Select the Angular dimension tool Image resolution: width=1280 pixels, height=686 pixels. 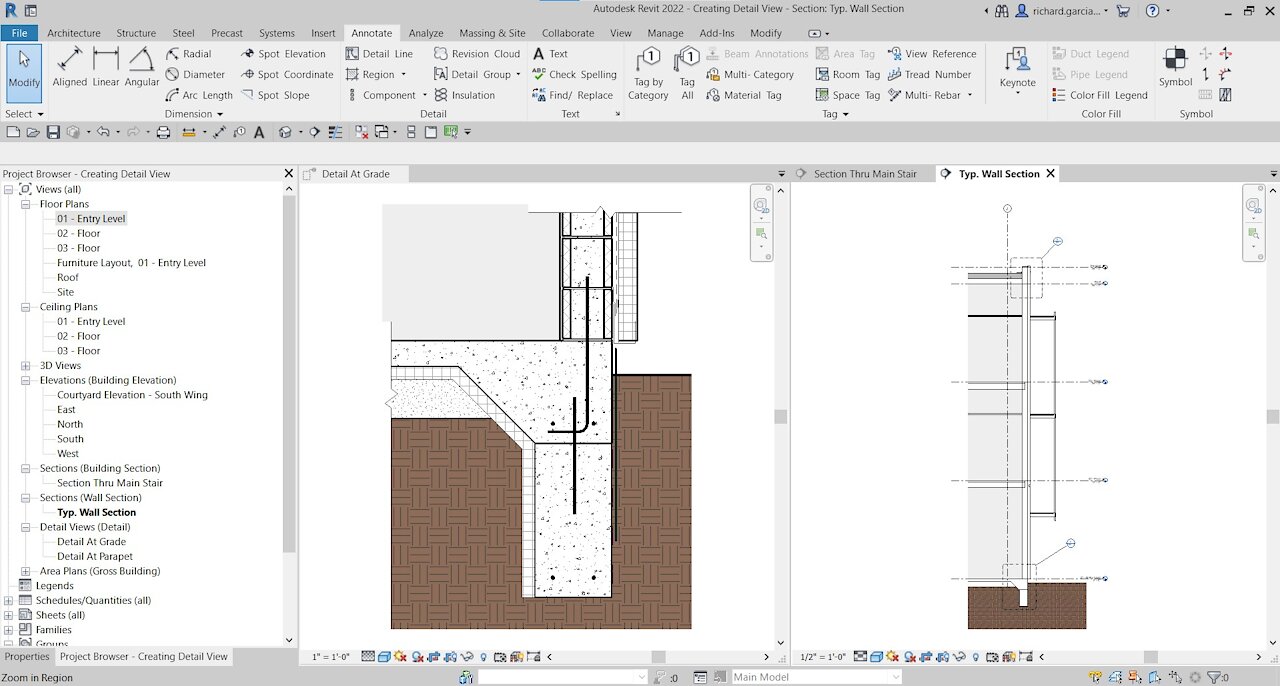pos(141,68)
